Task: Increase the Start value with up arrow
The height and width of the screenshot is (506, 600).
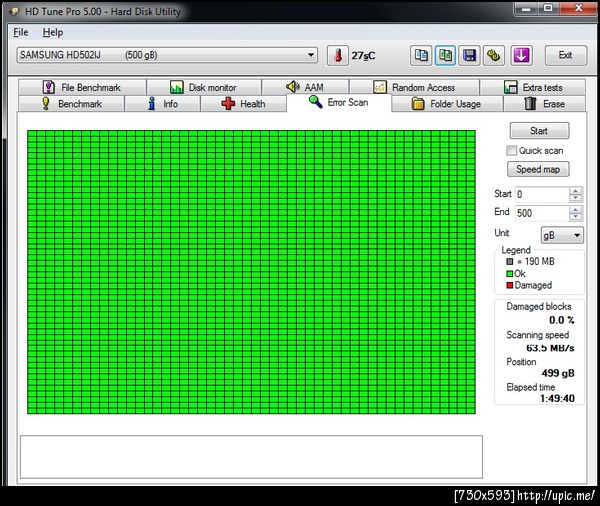Action: click(x=576, y=191)
